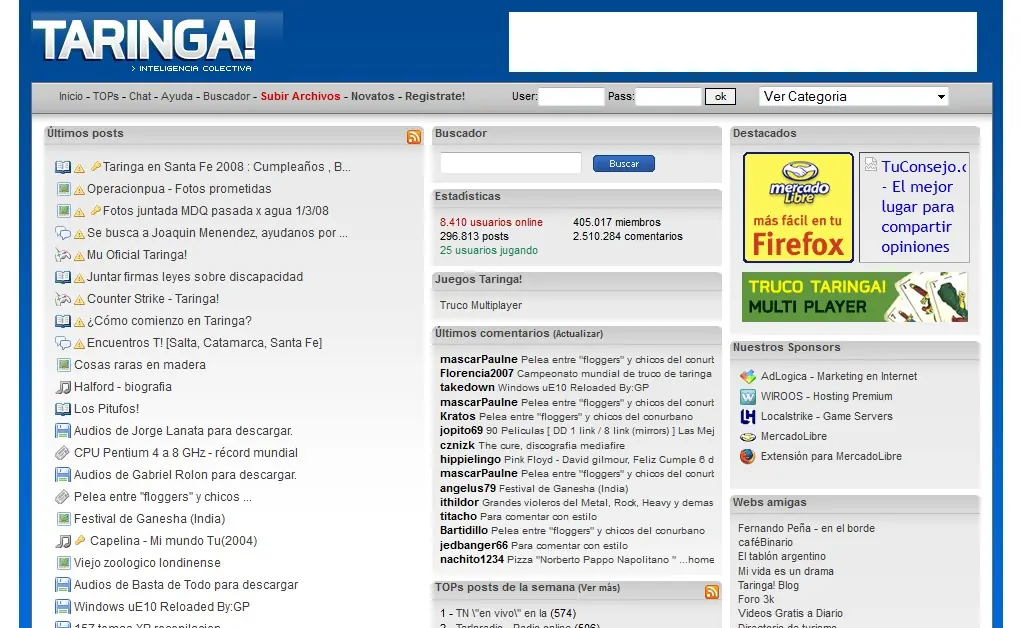Click the speech bubble icon beside Se busca a Joaquin
This screenshot has height=628, width=1021.
point(63,233)
